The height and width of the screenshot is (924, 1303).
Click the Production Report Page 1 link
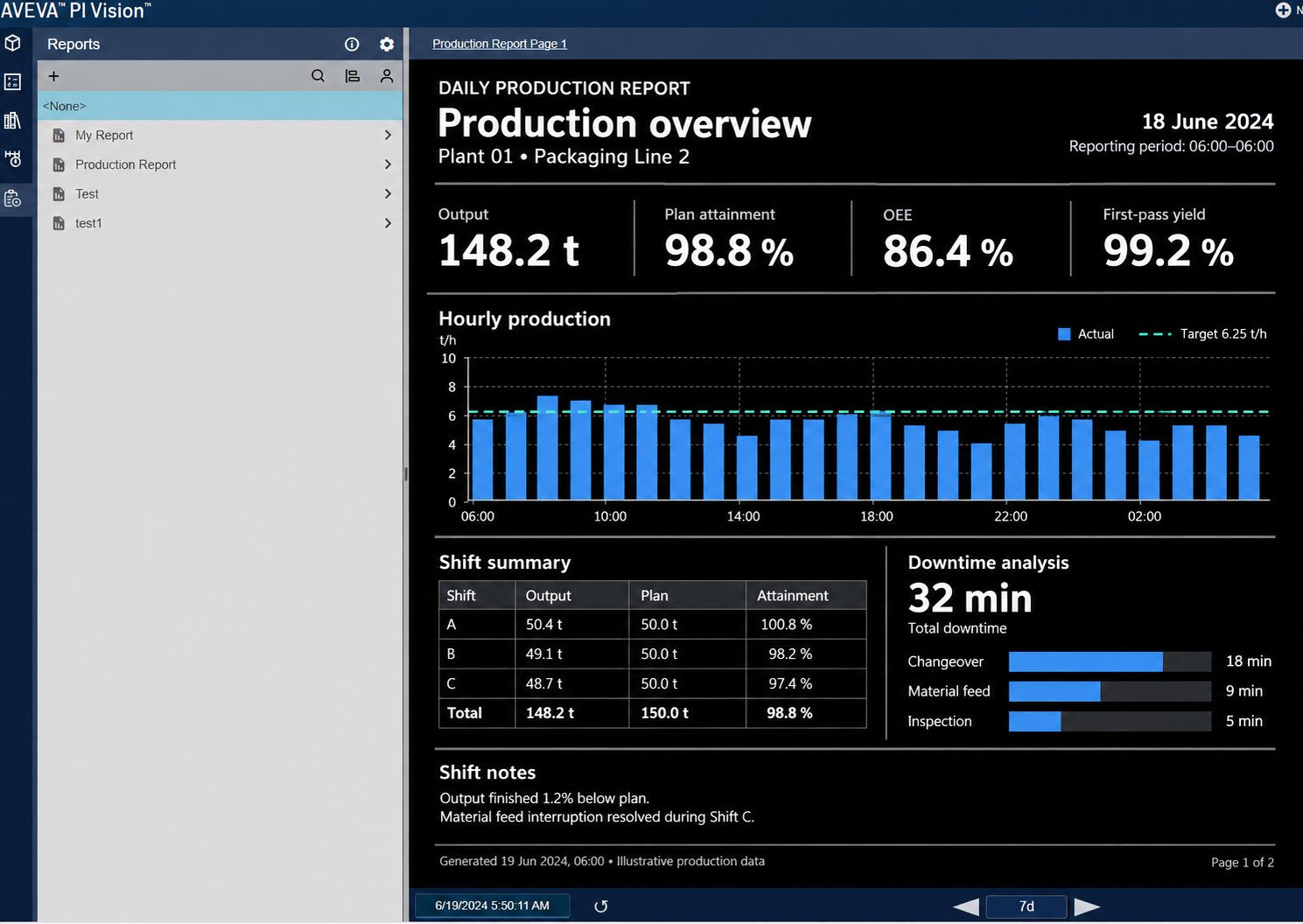(500, 44)
